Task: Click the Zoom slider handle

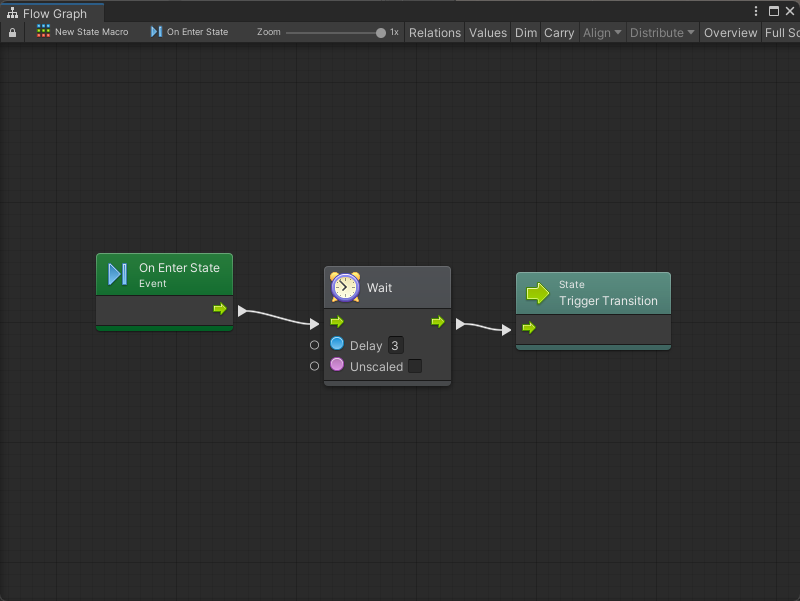Action: [381, 33]
